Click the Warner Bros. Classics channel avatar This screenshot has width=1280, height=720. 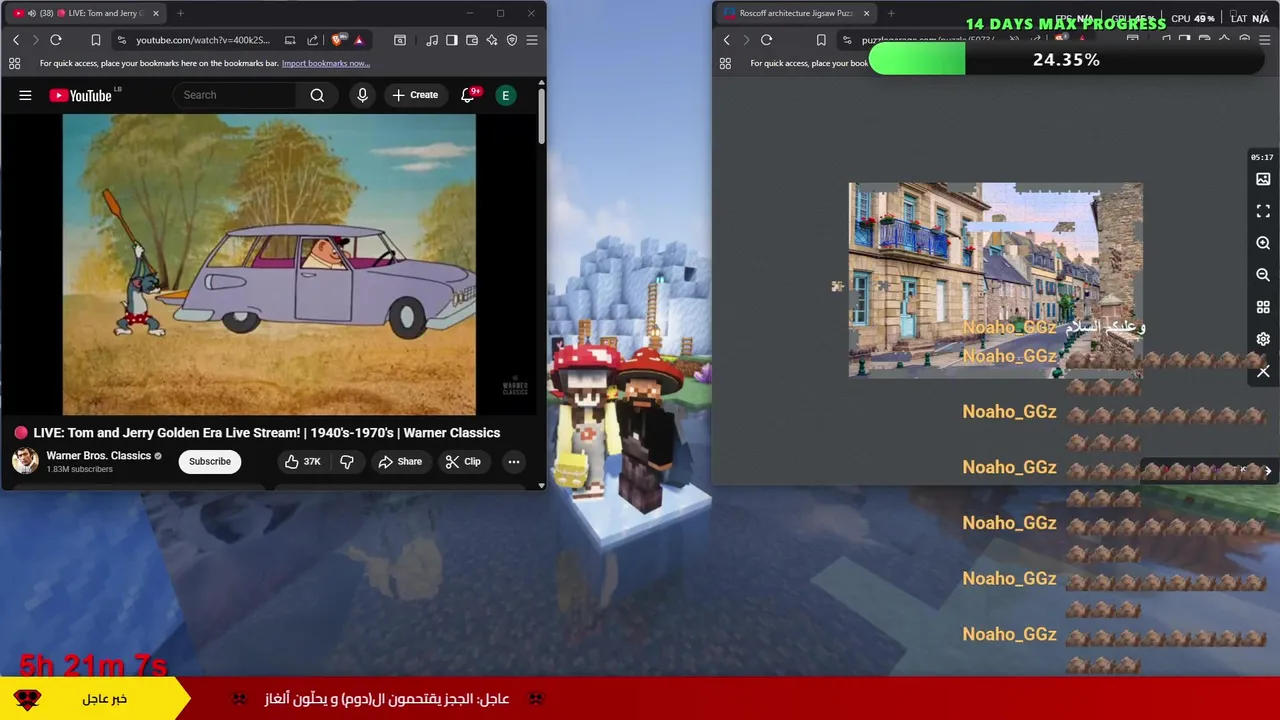[x=25, y=461]
